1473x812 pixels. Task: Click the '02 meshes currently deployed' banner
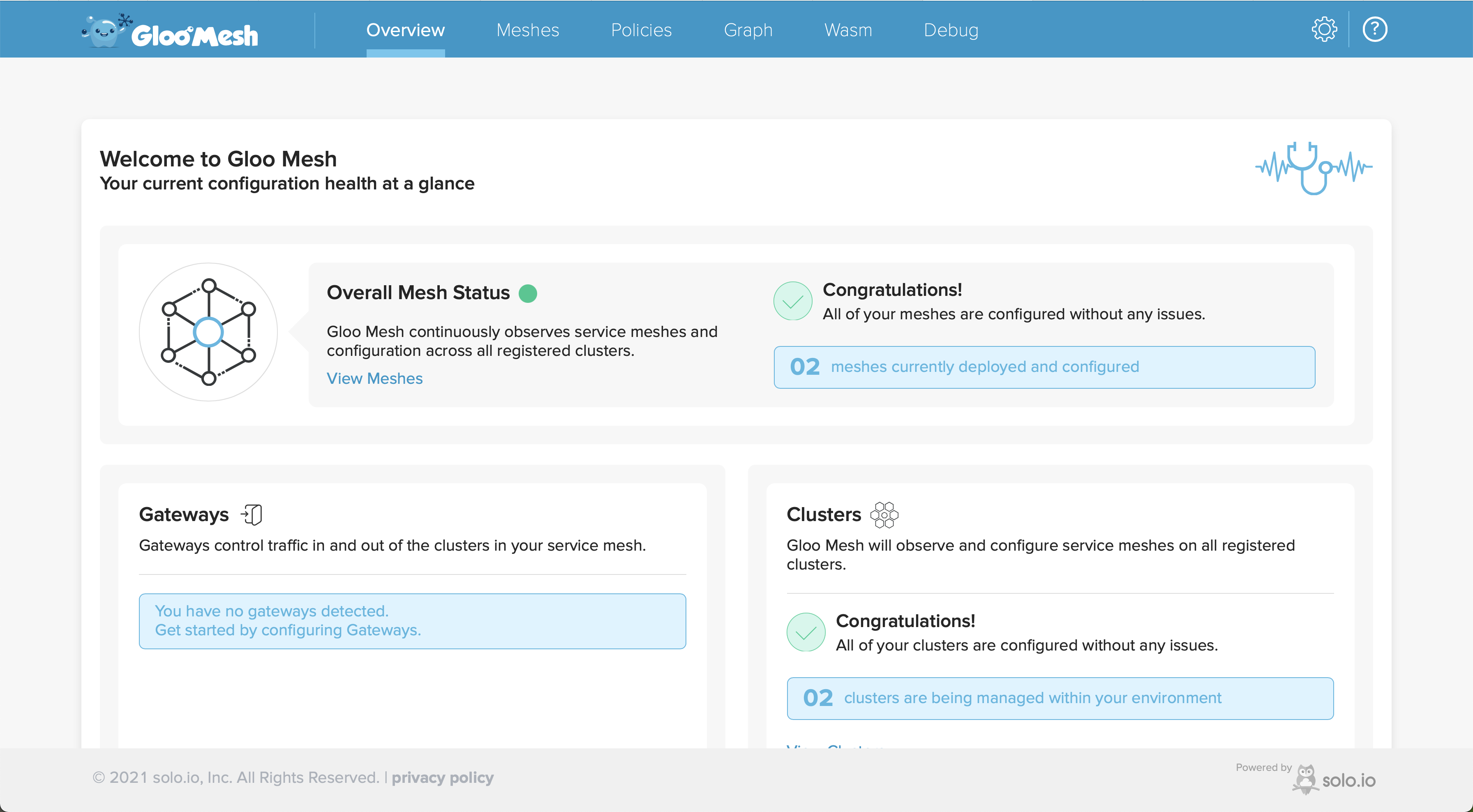[1044, 367]
